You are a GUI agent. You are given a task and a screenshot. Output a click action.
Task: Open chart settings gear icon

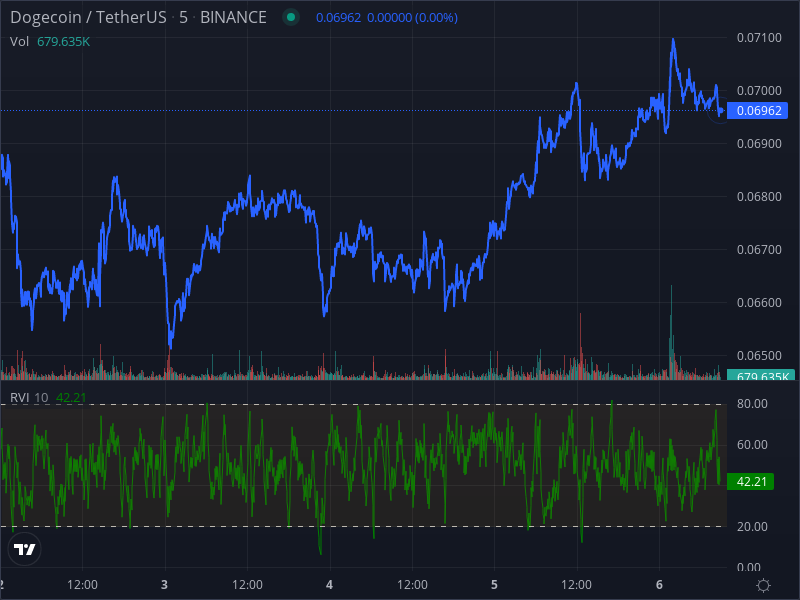click(x=763, y=585)
